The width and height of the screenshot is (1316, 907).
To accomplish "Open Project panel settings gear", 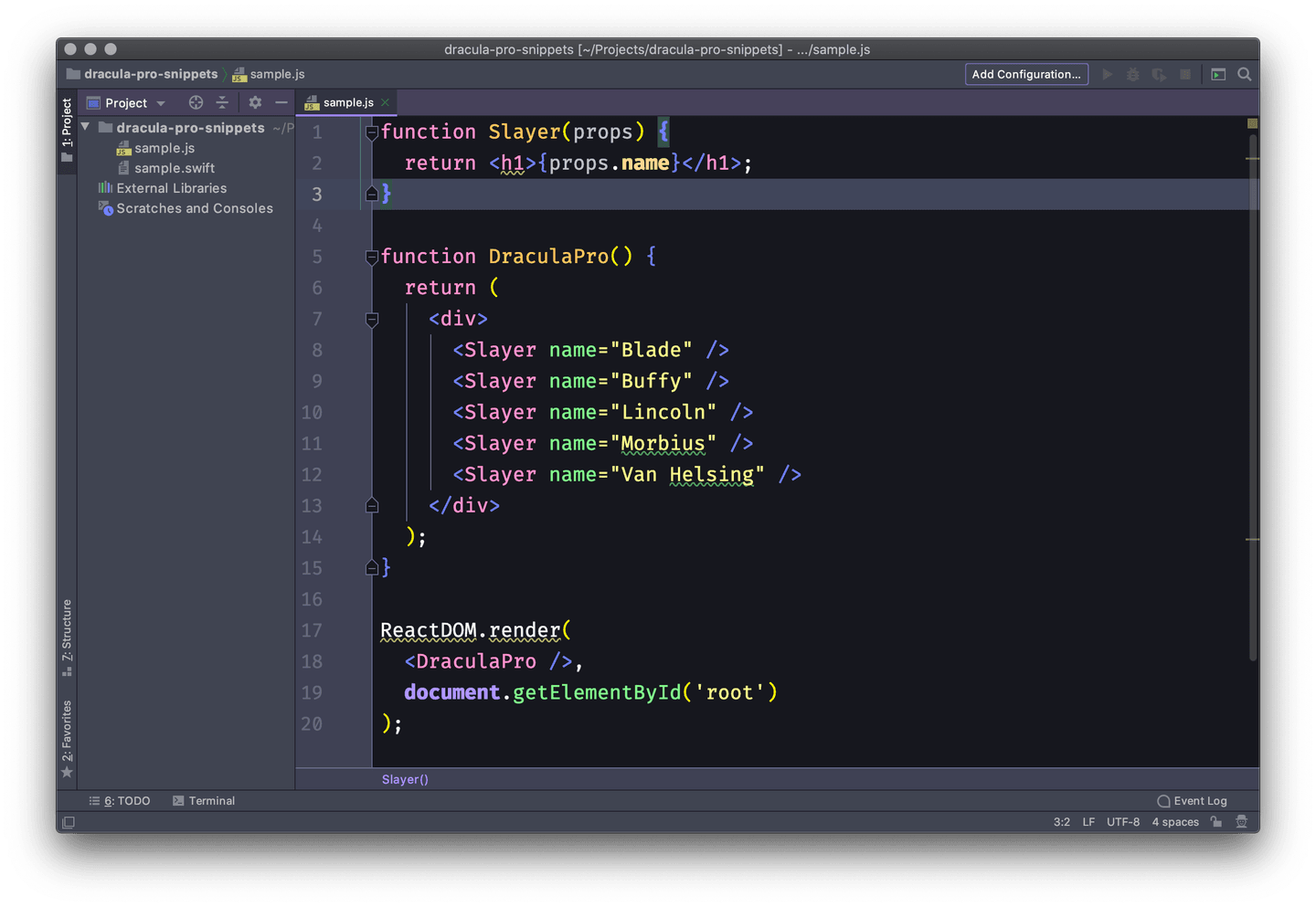I will click(255, 102).
